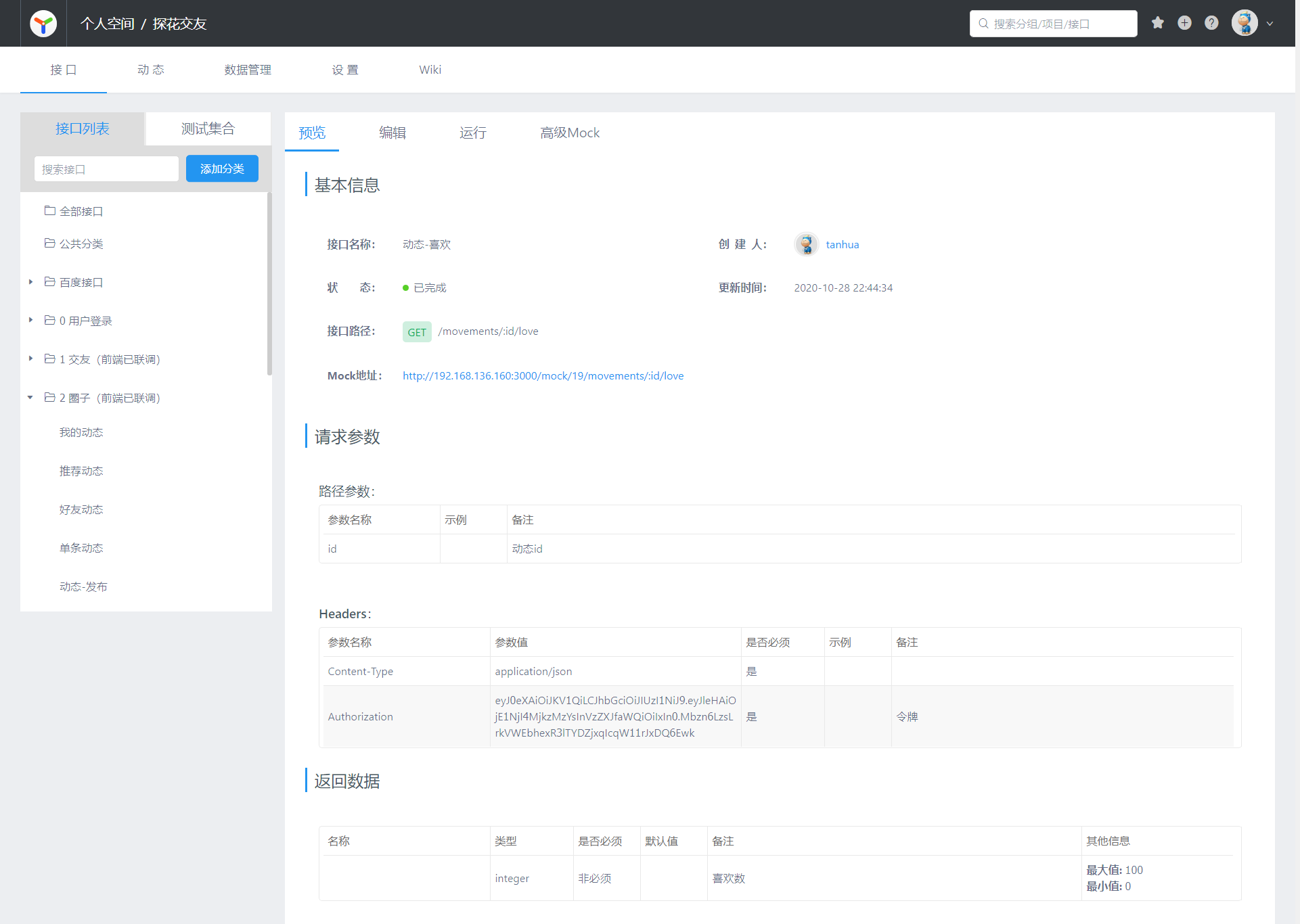Open 我的动态 interface

pos(81,432)
